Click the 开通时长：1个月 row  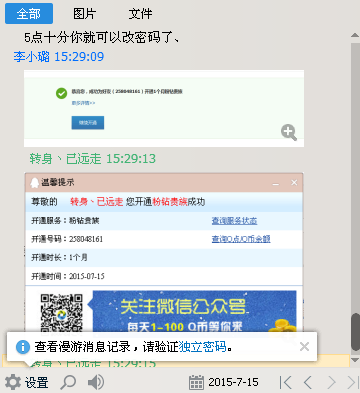pos(164,257)
